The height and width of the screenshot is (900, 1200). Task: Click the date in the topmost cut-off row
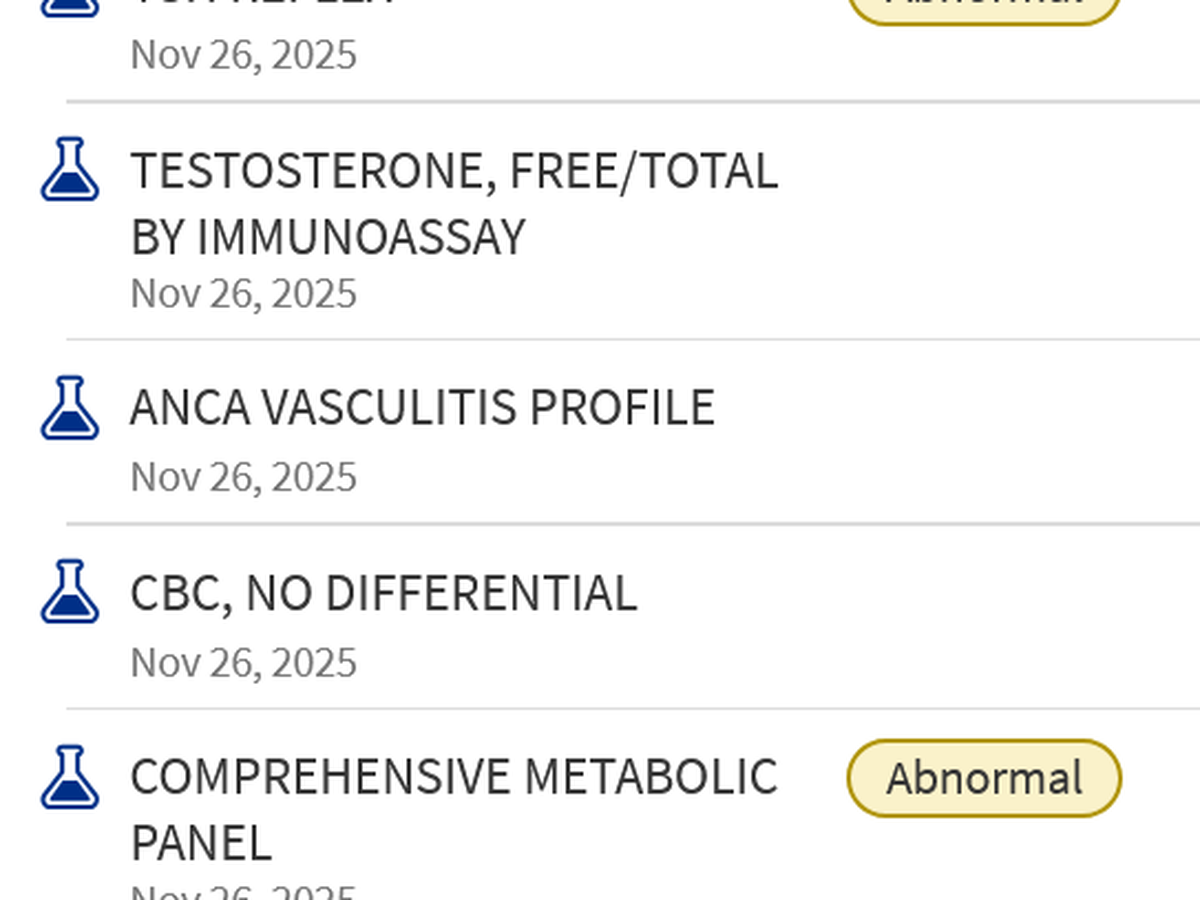[x=243, y=54]
